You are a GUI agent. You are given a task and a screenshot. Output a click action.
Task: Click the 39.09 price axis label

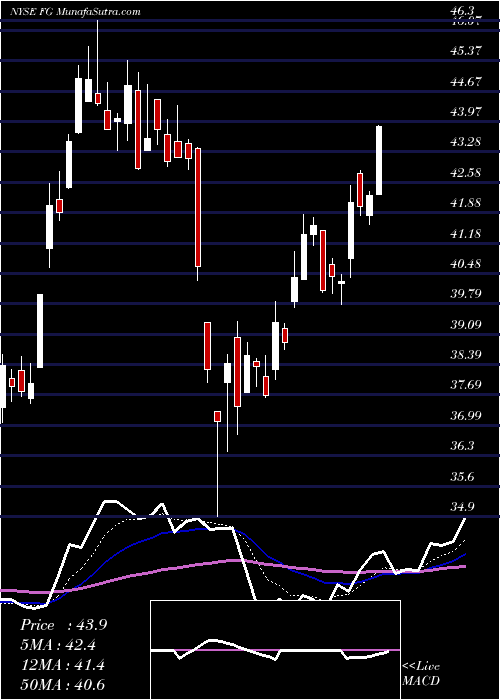[466, 324]
